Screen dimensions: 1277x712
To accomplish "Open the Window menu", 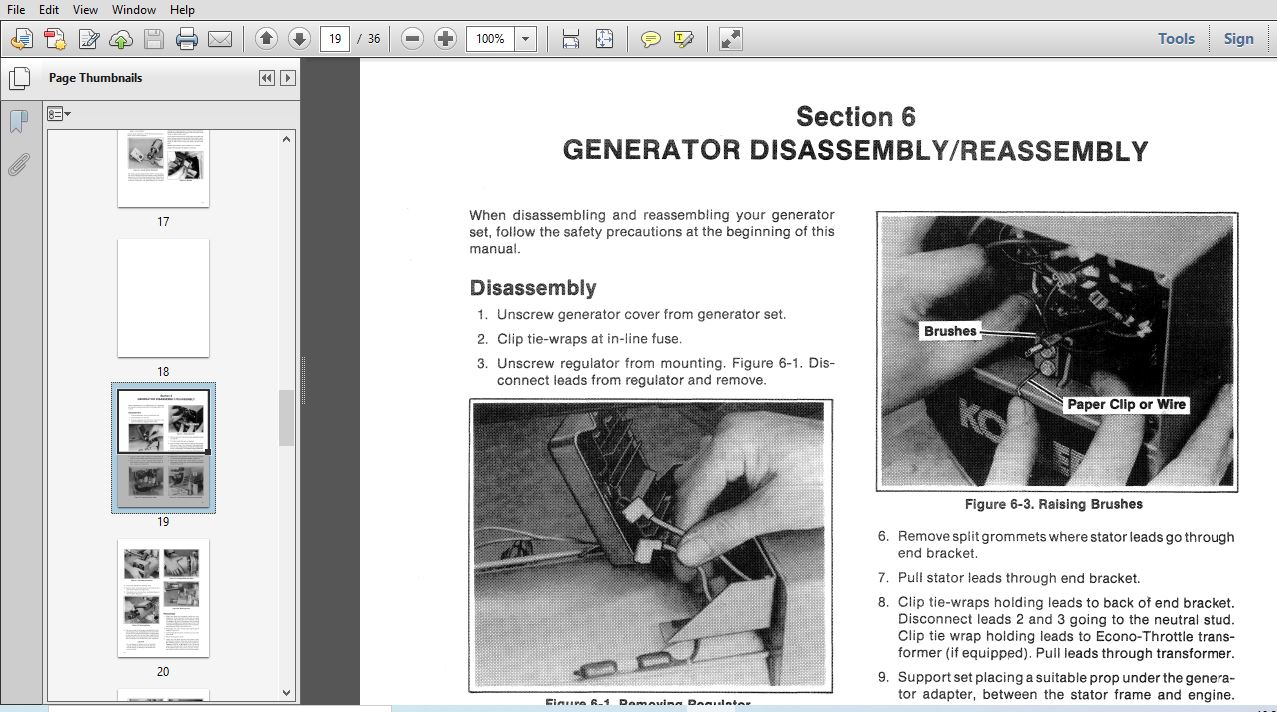I will point(134,9).
